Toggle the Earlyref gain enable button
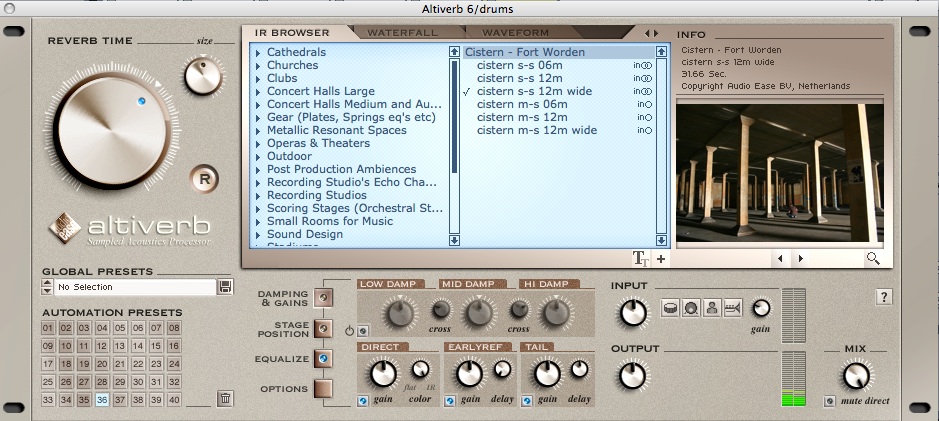This screenshot has height=421, width=939. [x=450, y=401]
